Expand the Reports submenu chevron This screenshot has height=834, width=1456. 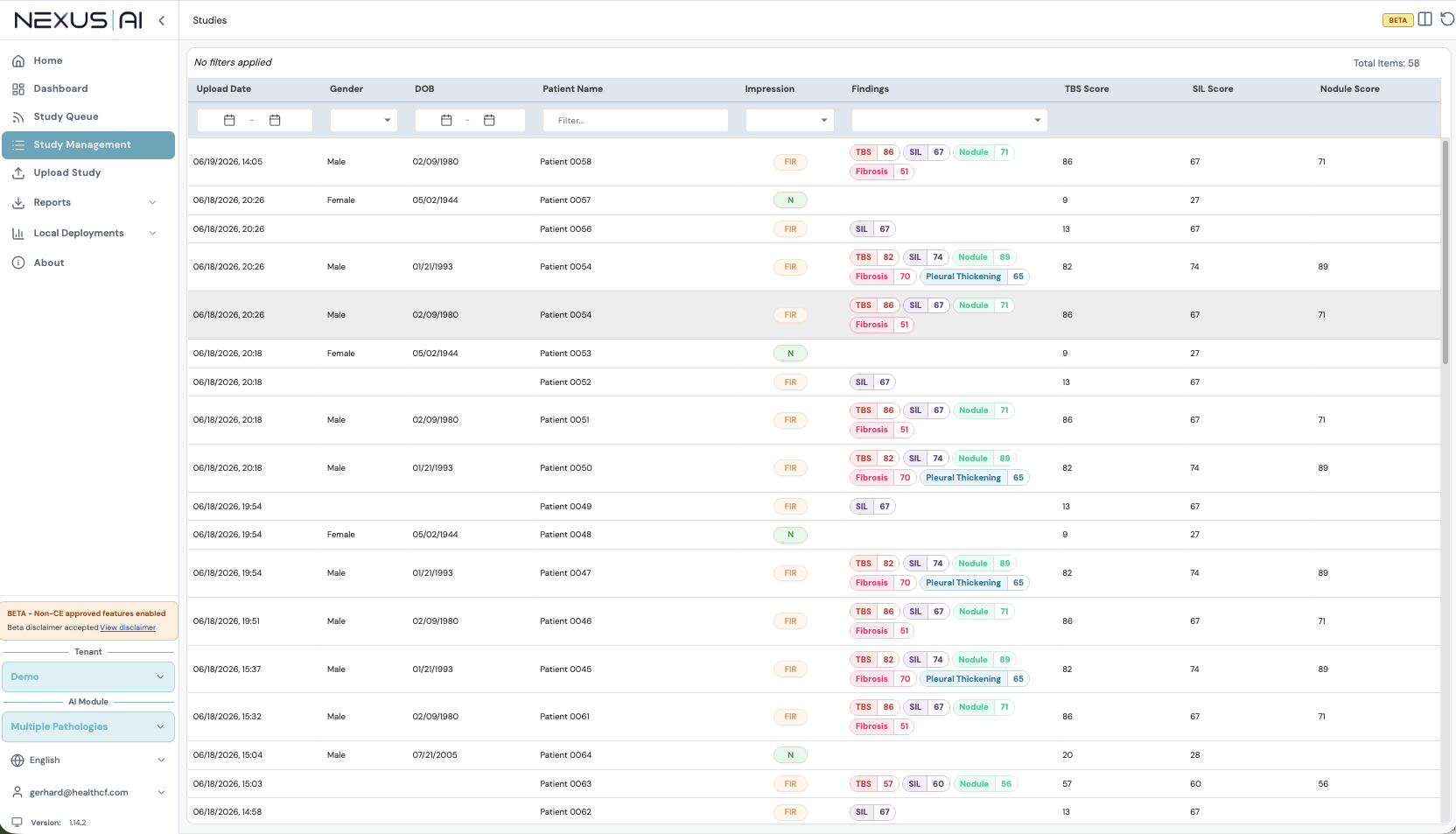click(x=153, y=203)
